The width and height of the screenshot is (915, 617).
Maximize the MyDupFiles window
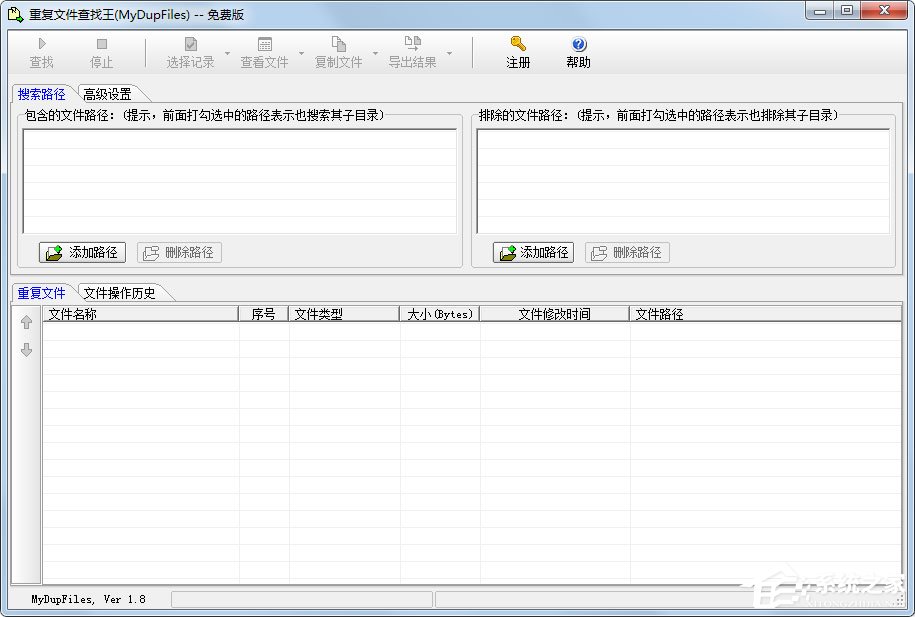[x=847, y=11]
